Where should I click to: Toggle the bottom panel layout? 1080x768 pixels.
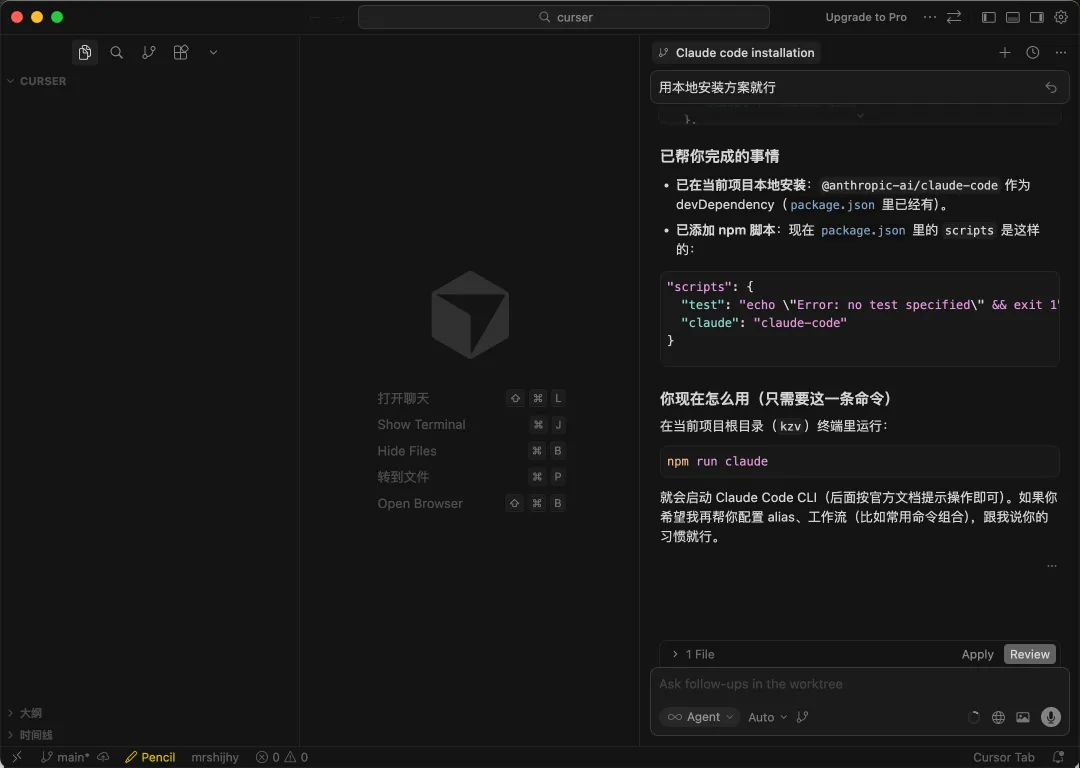pos(1012,17)
